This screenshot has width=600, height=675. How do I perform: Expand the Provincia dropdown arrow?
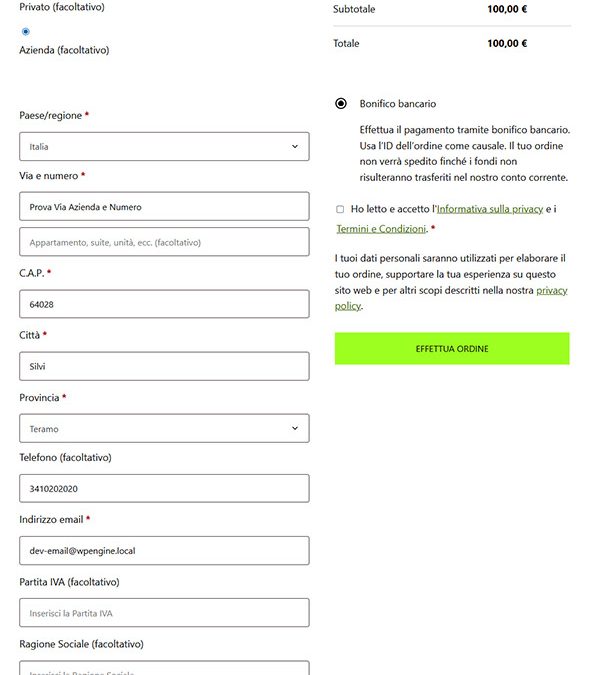[x=295, y=429]
